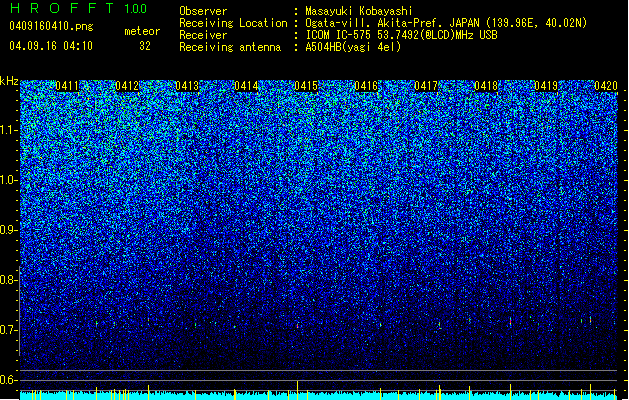Image resolution: width=629 pixels, height=400 pixels.
Task: Click the timestamp 04.09.16 04:10
Action: 51,46
